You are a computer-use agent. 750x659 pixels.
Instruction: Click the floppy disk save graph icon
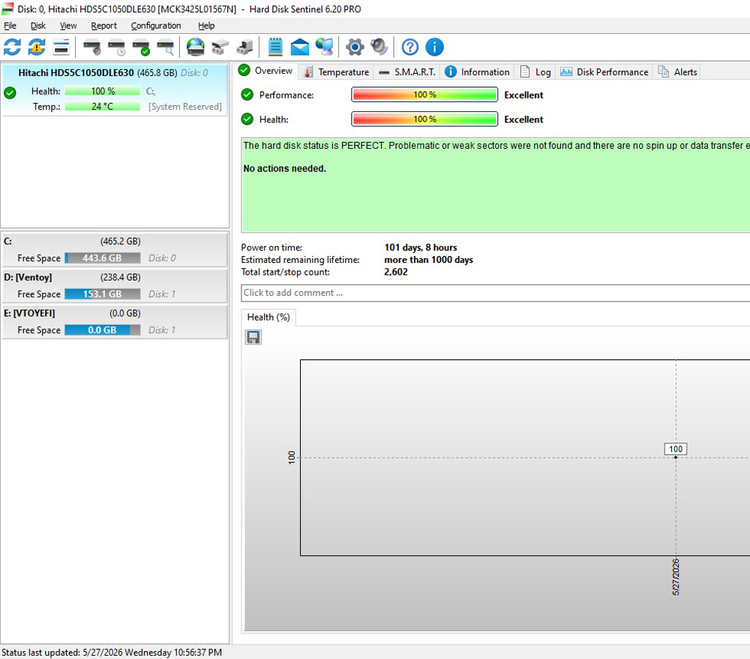[x=253, y=337]
